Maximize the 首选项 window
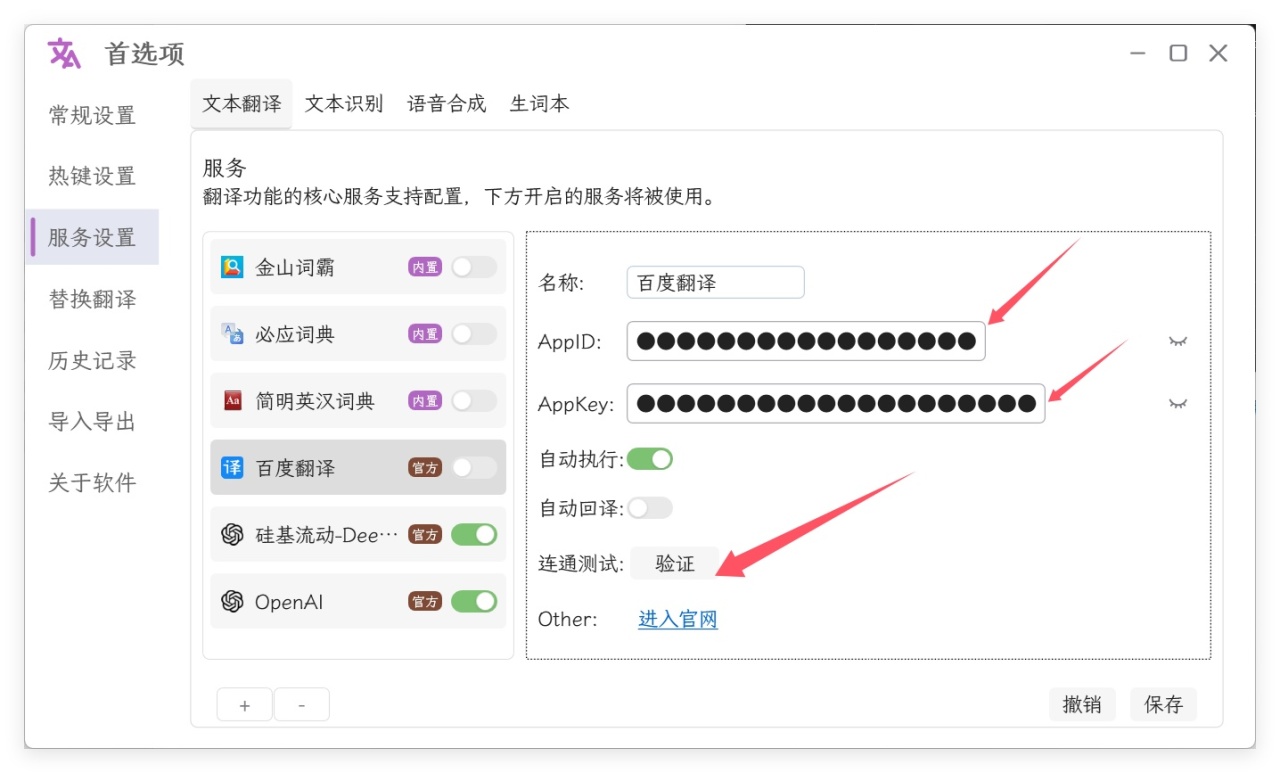Screen dimensions: 1280x773 (x=1178, y=53)
